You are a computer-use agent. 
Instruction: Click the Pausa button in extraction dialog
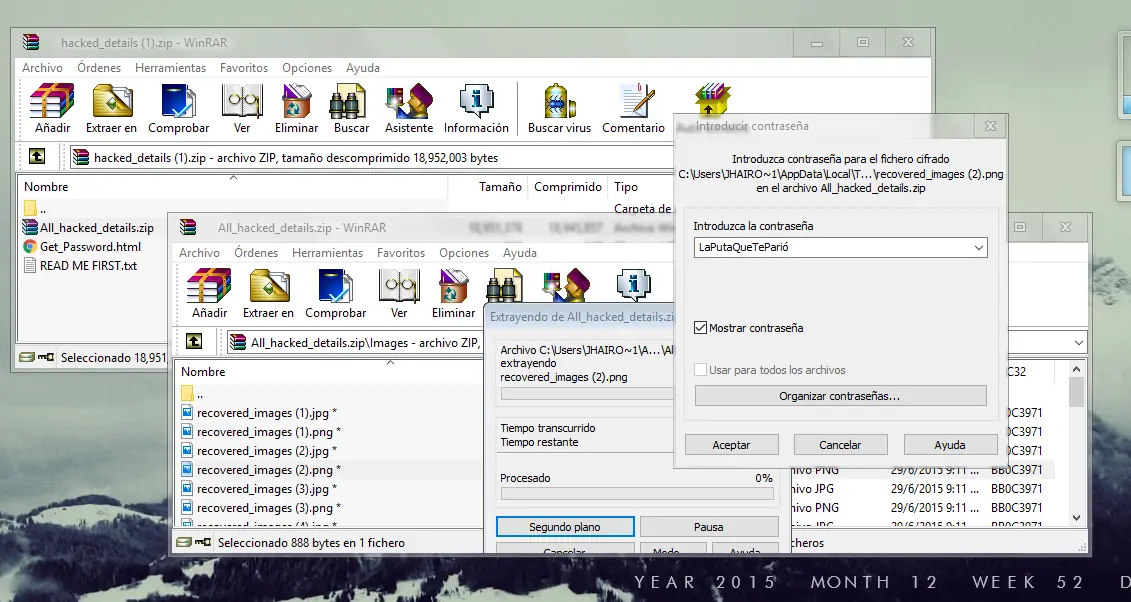(708, 527)
